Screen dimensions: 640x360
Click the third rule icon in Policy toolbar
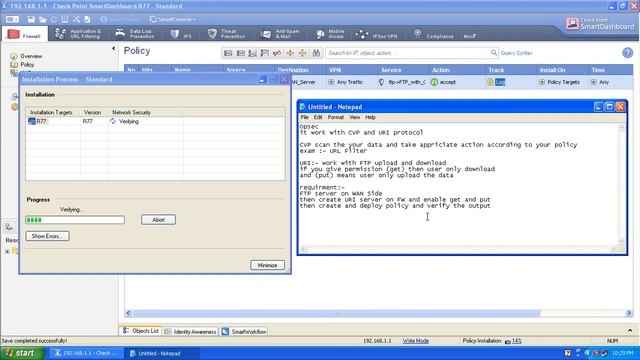253,53
